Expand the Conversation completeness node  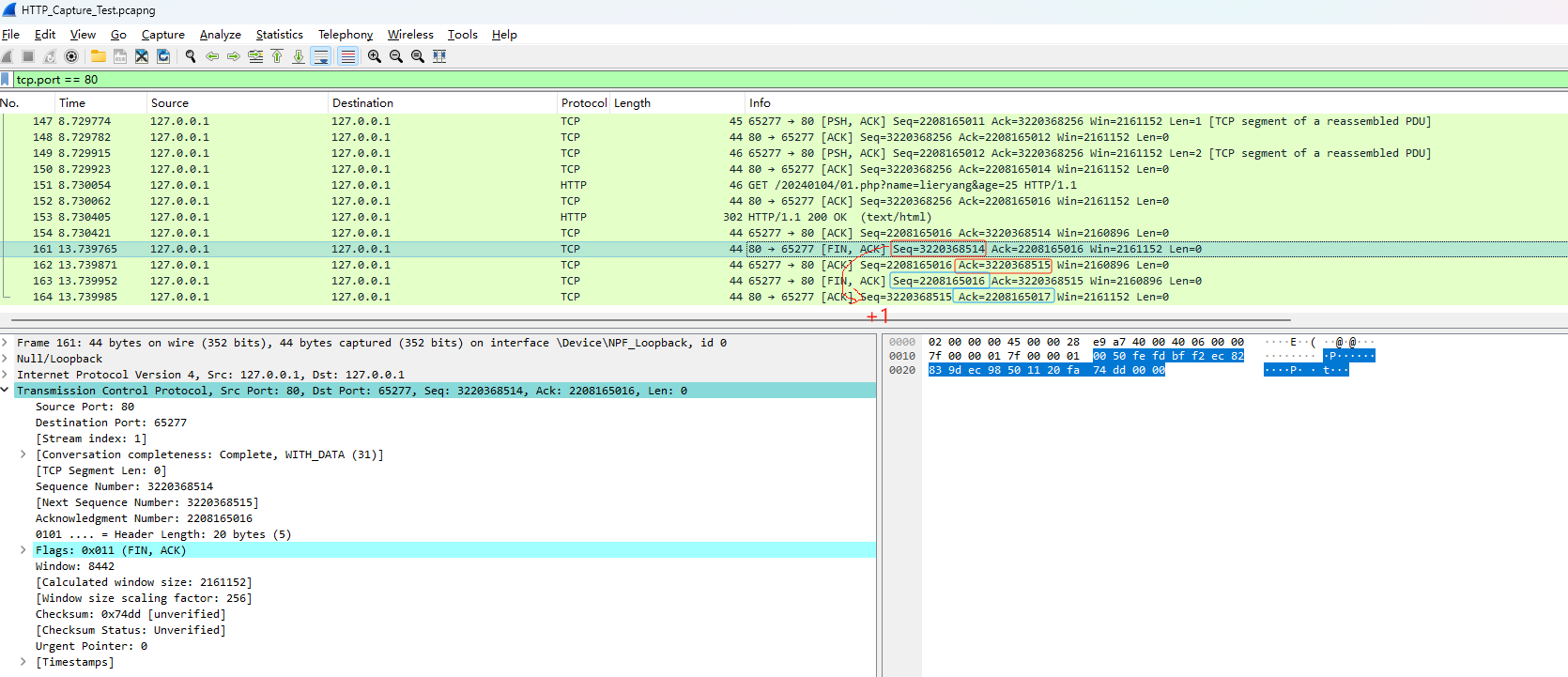tap(23, 454)
